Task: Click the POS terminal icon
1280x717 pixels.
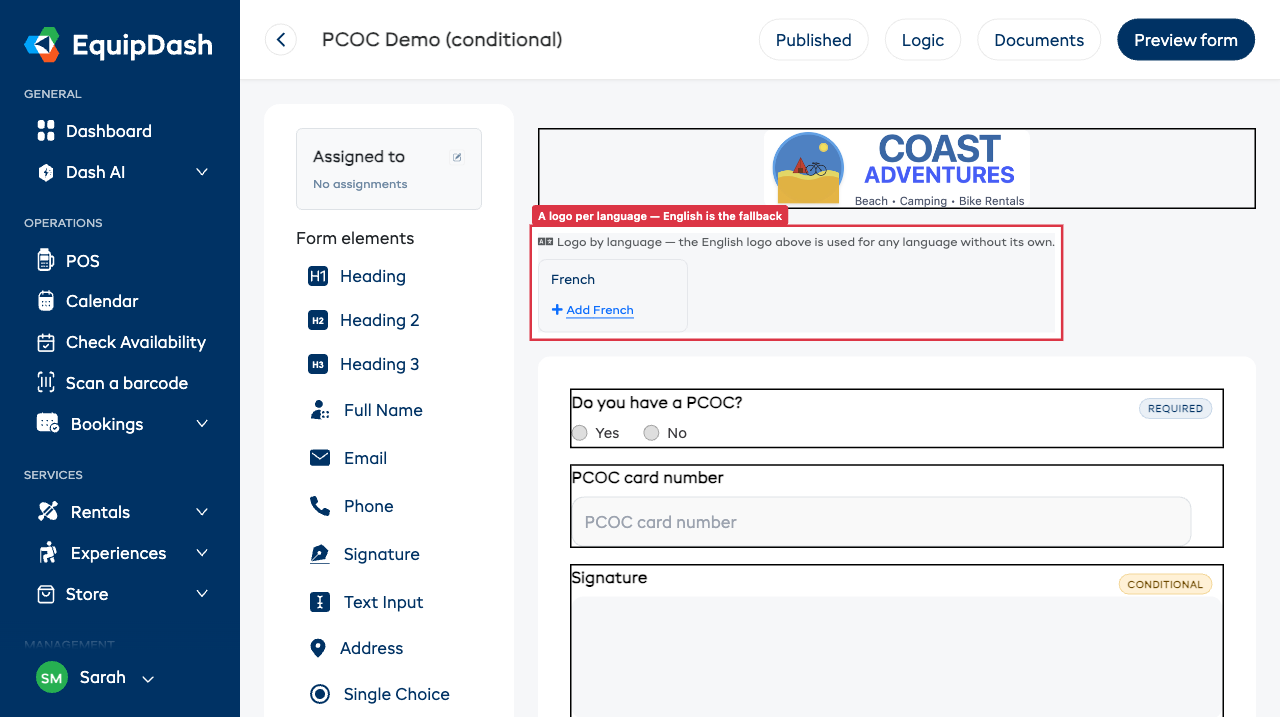Action: click(x=45, y=261)
